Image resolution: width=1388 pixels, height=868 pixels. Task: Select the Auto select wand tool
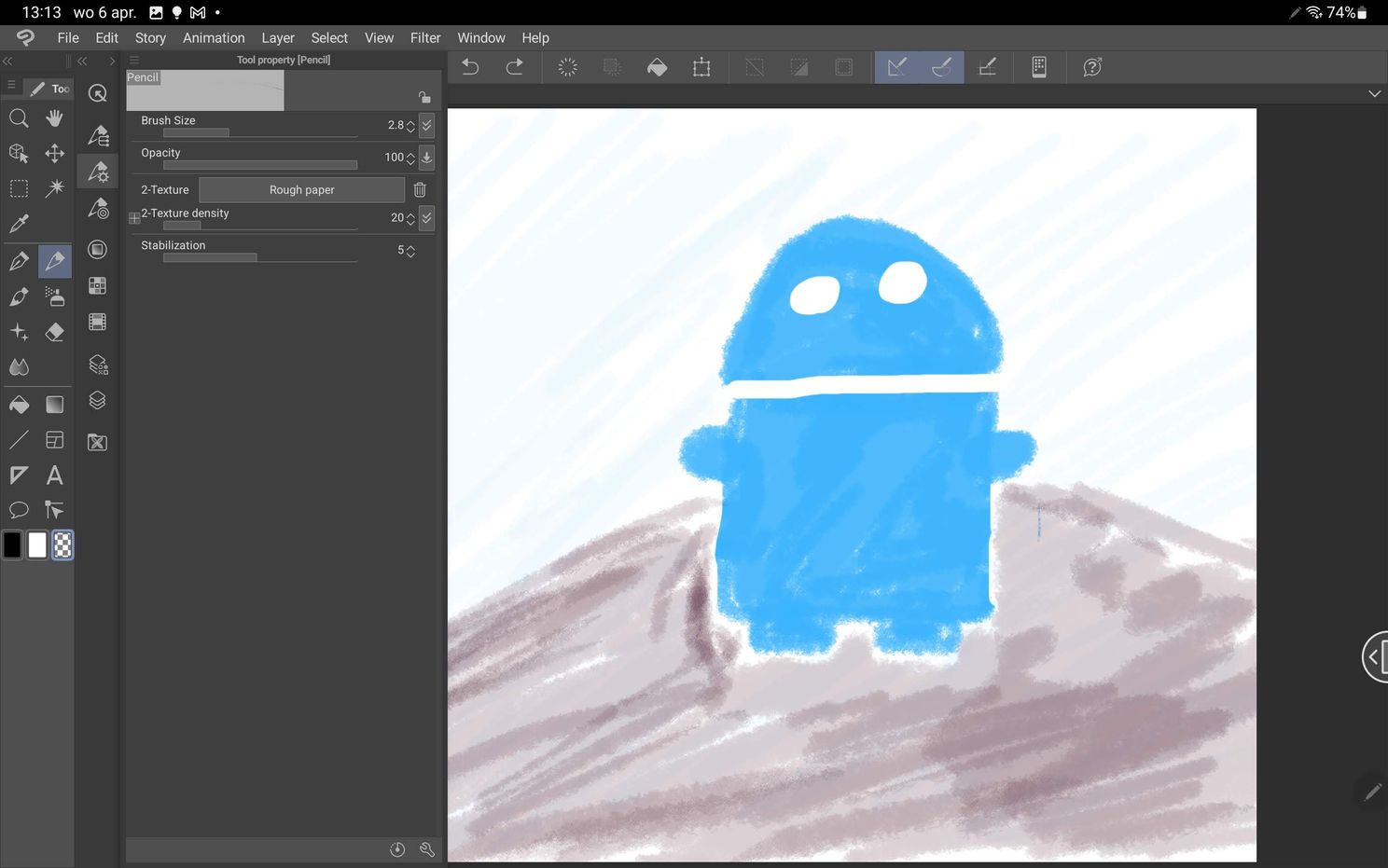coord(55,188)
